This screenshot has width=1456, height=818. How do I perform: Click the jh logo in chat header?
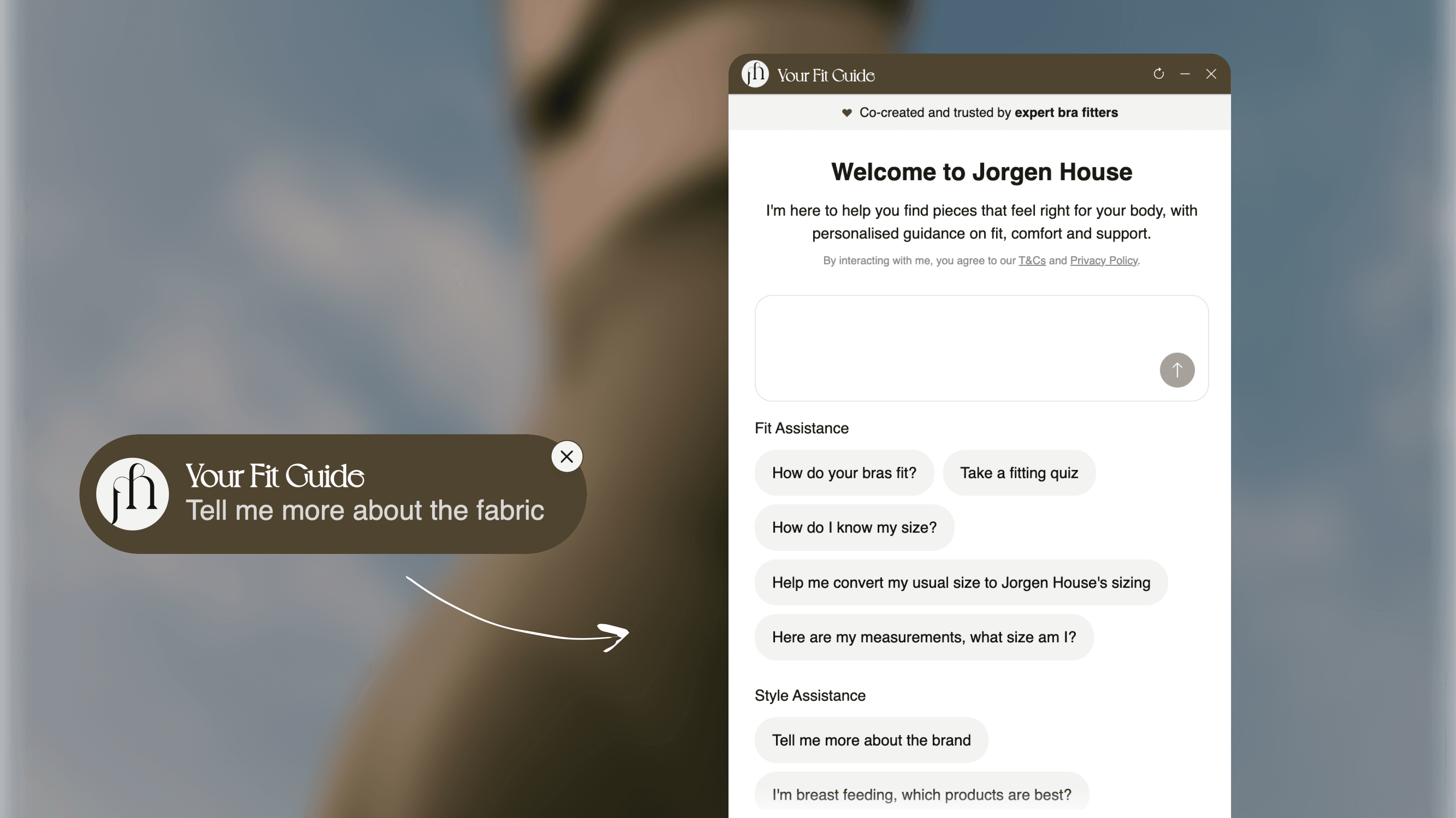(755, 74)
